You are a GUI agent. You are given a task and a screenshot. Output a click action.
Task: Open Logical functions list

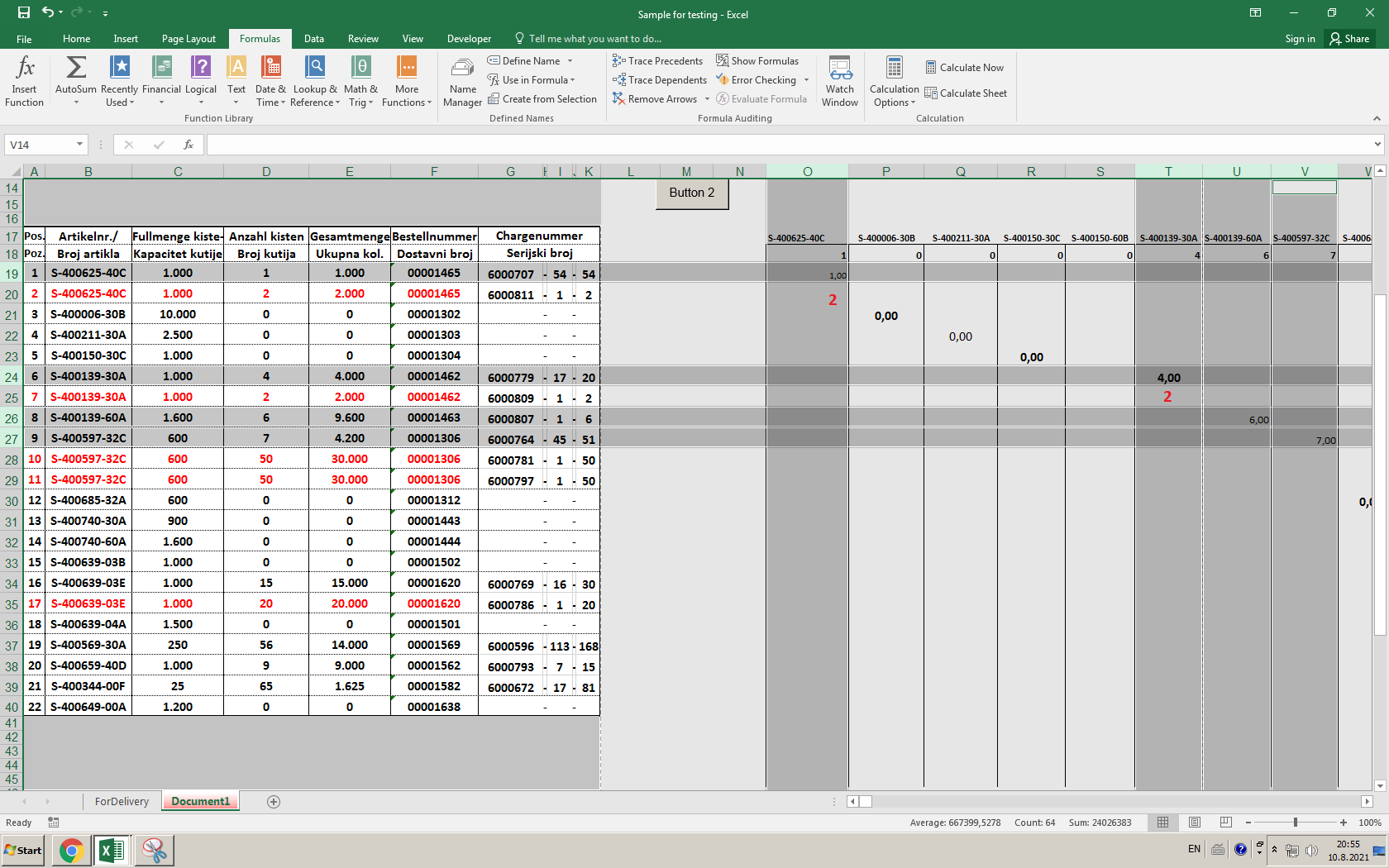pyautogui.click(x=201, y=81)
